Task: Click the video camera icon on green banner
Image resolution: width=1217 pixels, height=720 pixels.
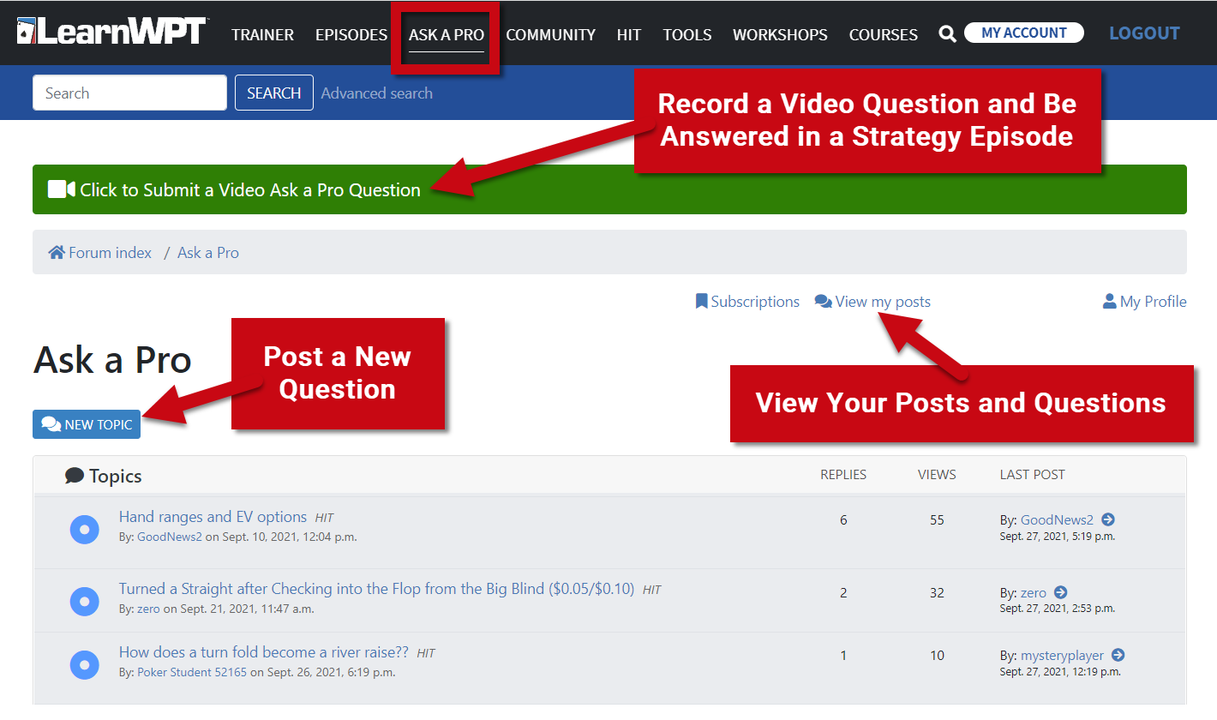Action: pyautogui.click(x=59, y=188)
